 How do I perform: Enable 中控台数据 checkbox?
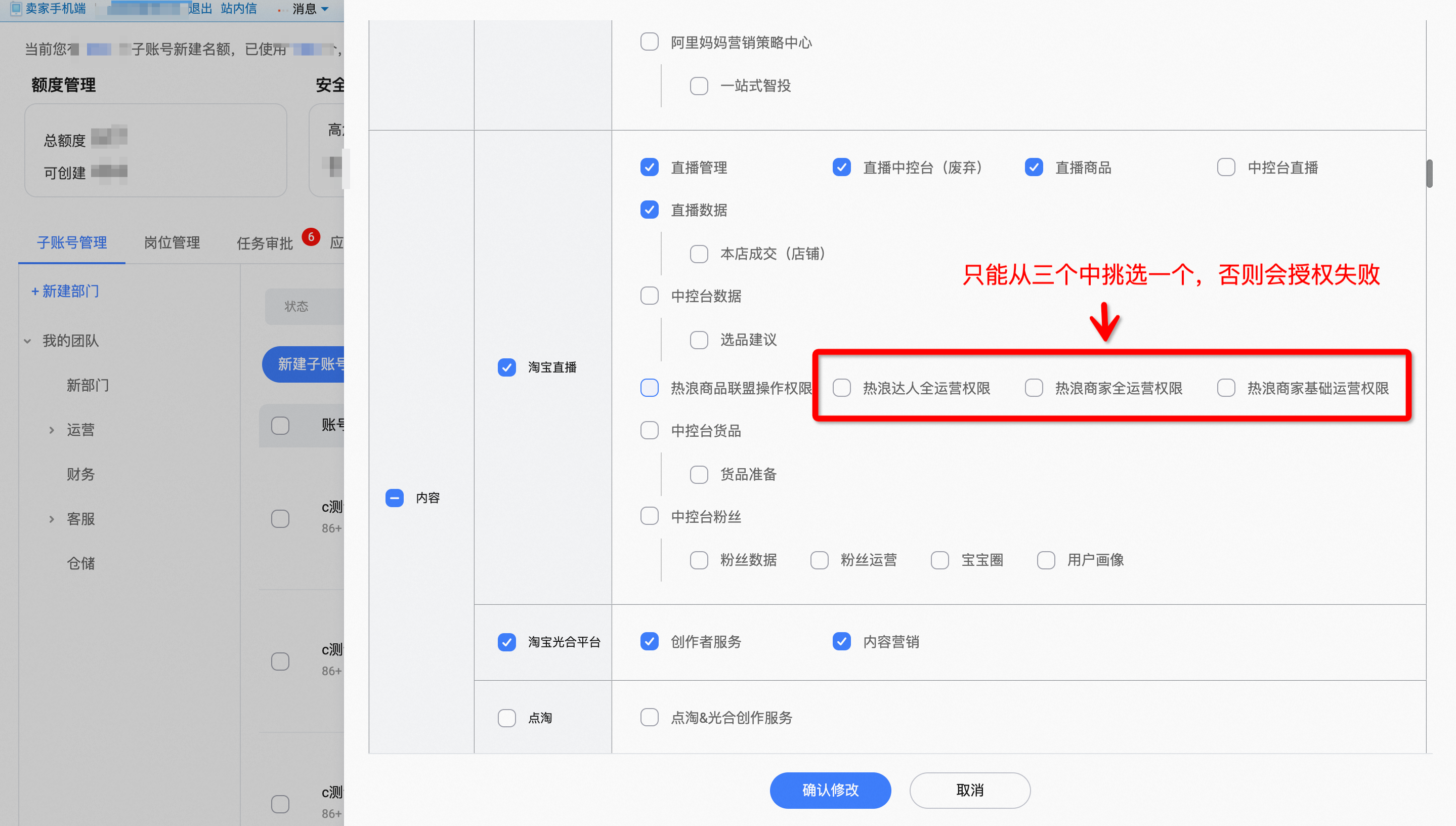click(649, 296)
